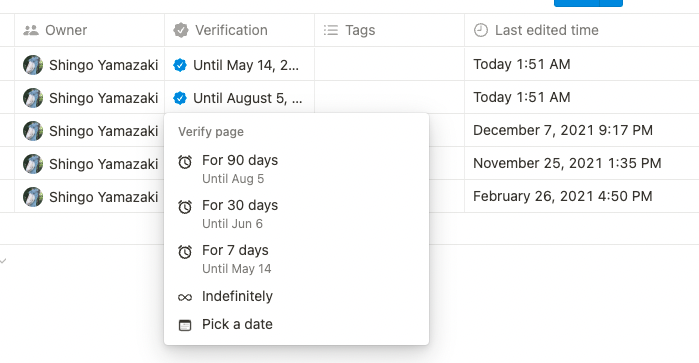
Task: Click the alarm clock icon beside For 7 days
Action: coord(185,252)
